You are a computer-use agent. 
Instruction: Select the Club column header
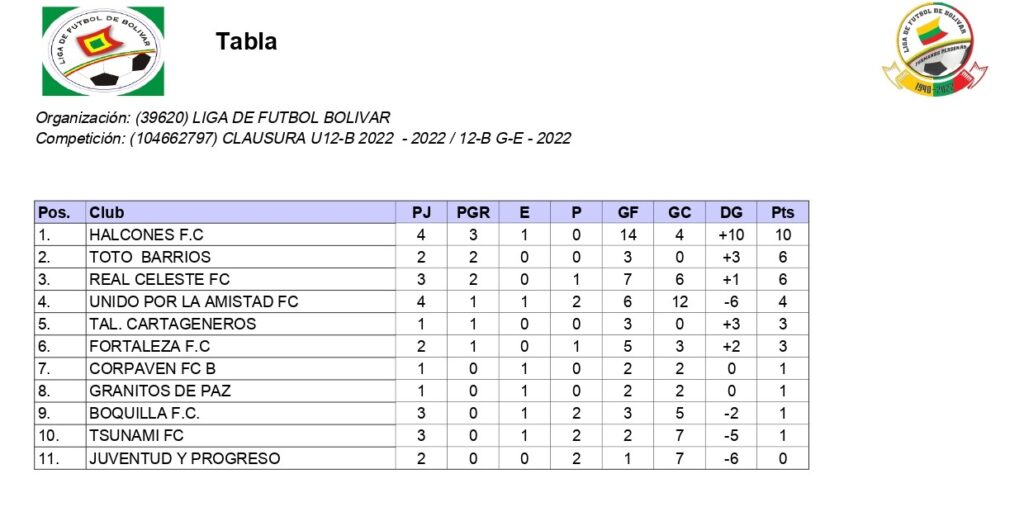tap(107, 212)
